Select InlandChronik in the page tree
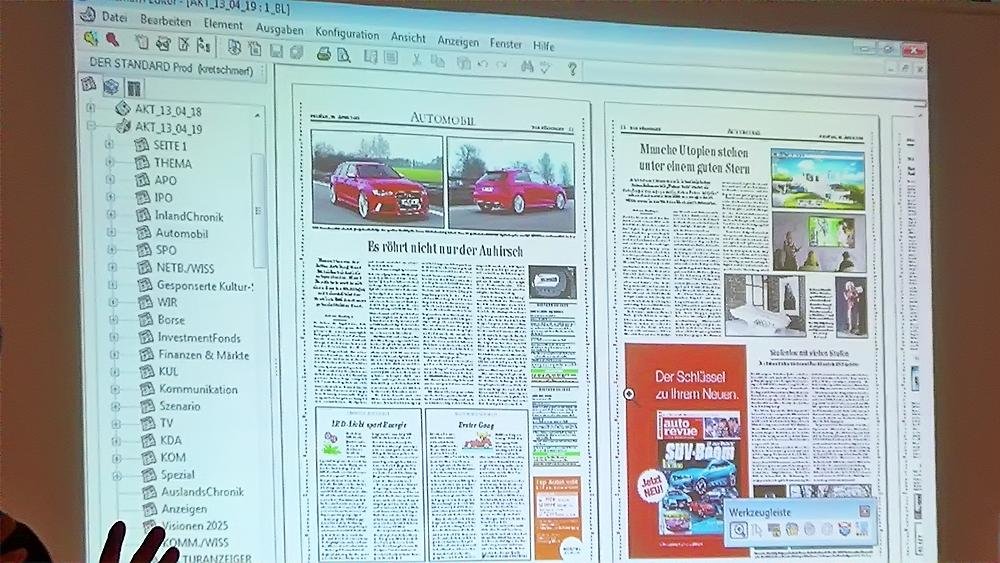This screenshot has height=563, width=1000. click(190, 216)
